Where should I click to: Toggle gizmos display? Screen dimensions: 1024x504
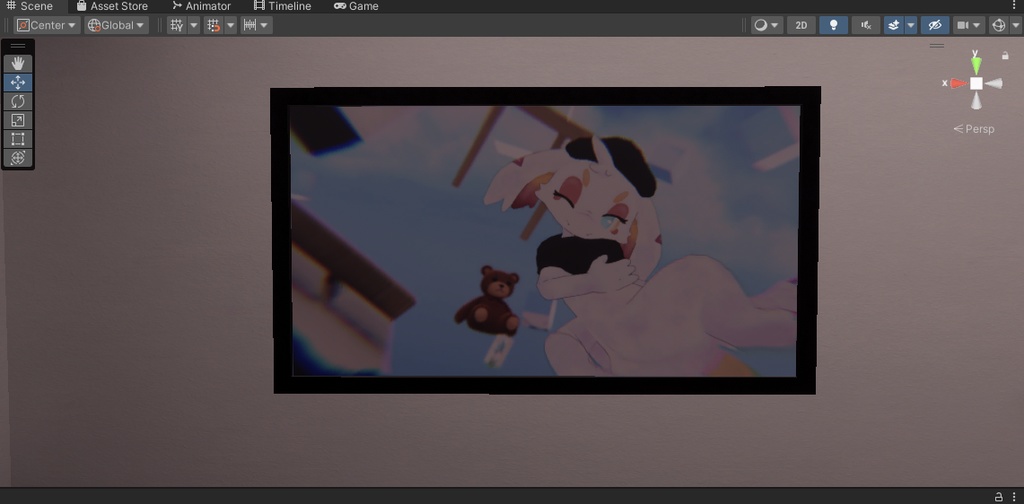999,25
